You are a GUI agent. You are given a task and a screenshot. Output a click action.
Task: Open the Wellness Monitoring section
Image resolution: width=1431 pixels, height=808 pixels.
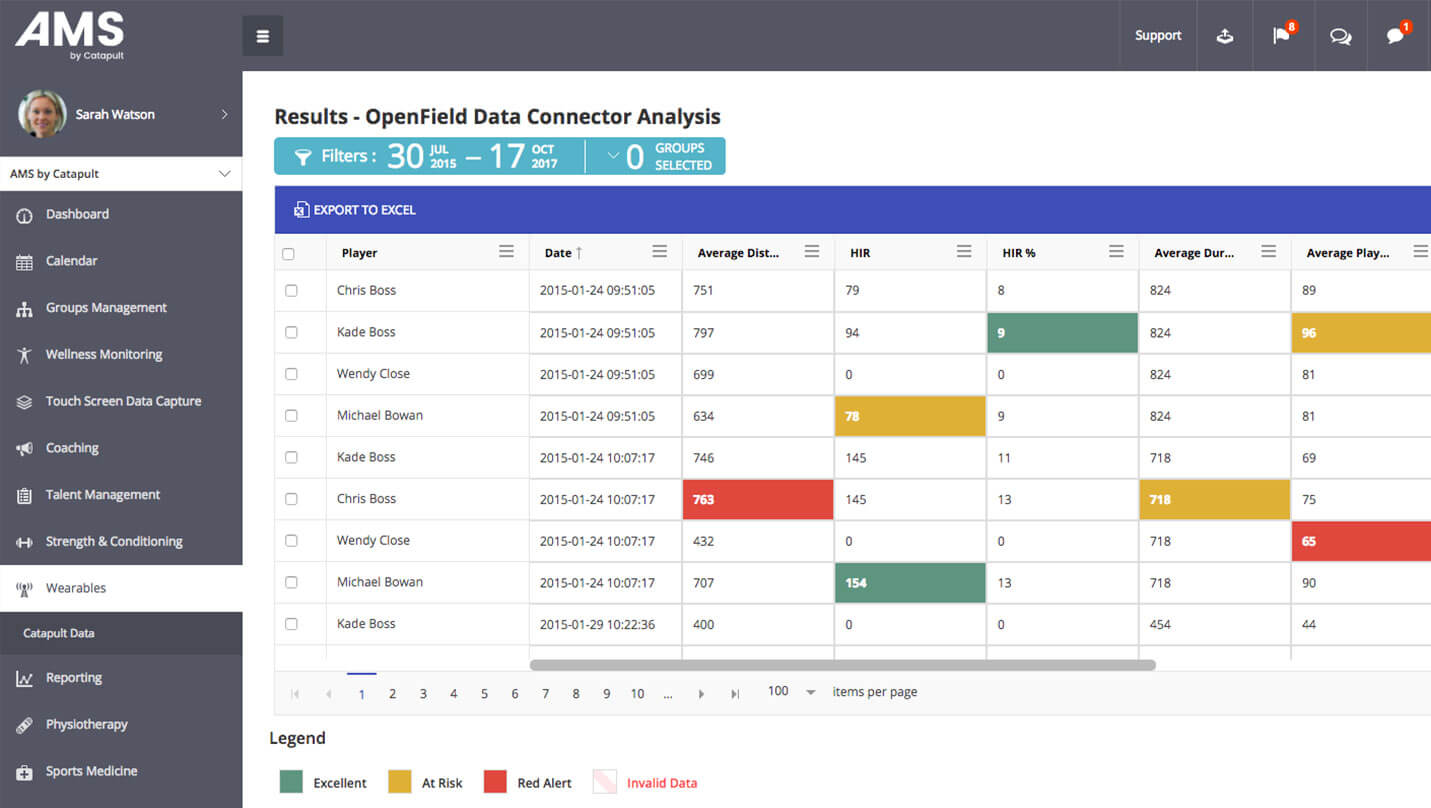[104, 354]
